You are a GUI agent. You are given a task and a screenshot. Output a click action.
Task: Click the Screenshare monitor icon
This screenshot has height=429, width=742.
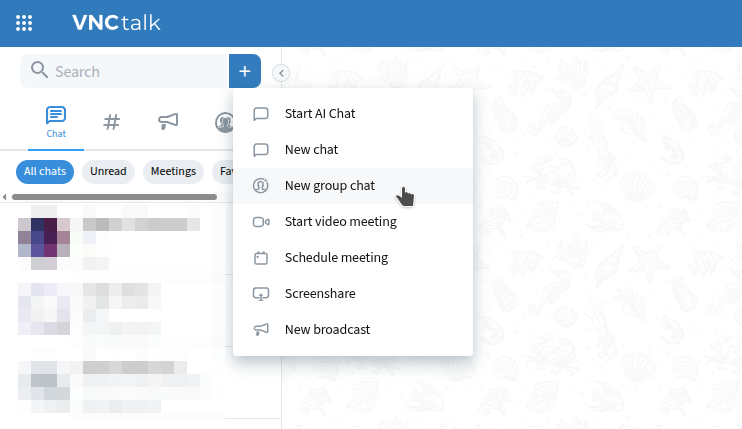261,294
